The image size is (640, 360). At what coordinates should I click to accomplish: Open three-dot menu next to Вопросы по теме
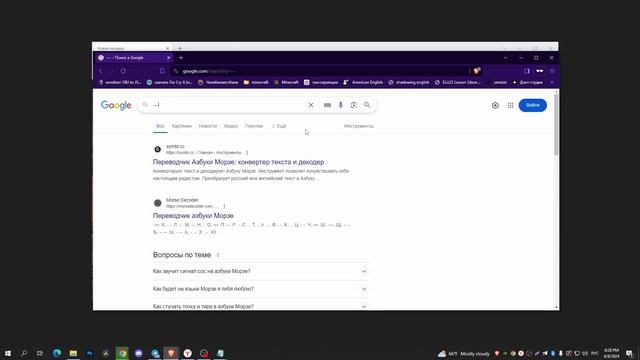point(218,255)
